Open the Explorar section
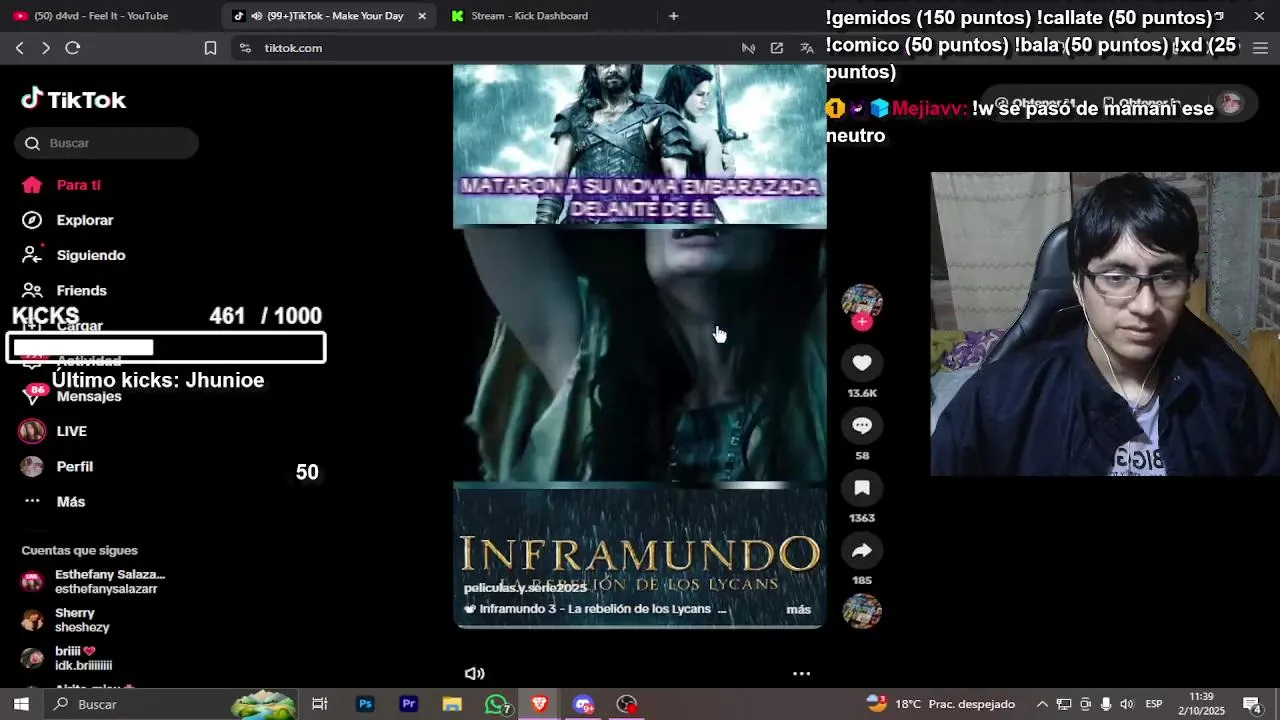Viewport: 1280px width, 720px height. [68, 220]
